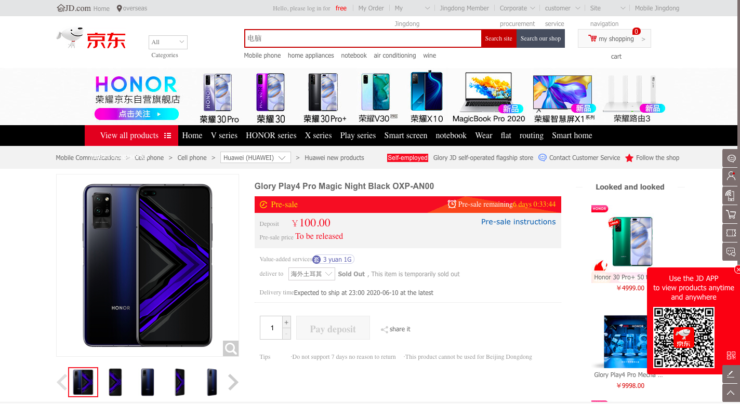Open the HONOR series menu item

click(271, 135)
